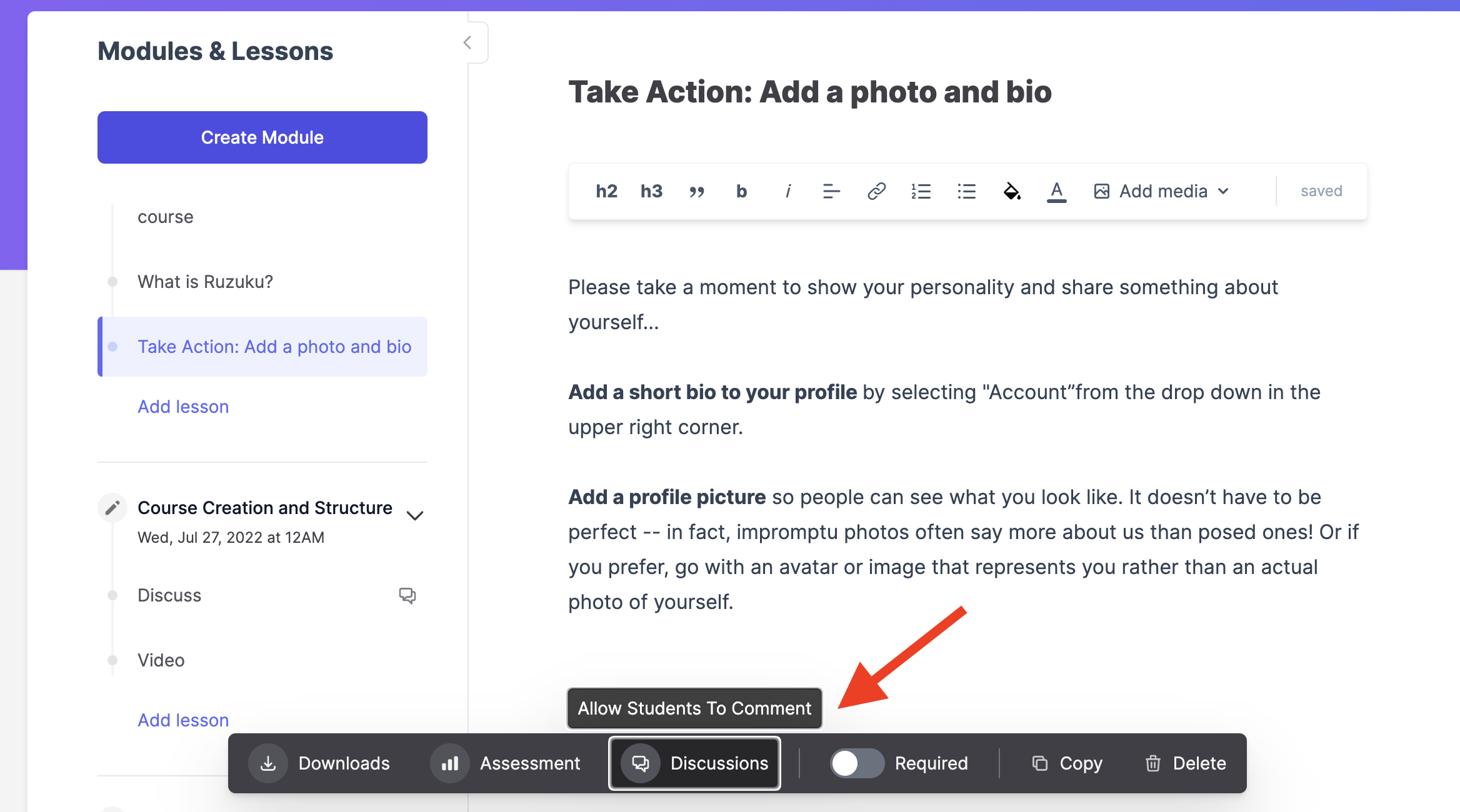This screenshot has height=812, width=1460.
Task: Create a bulleted list
Action: (966, 191)
